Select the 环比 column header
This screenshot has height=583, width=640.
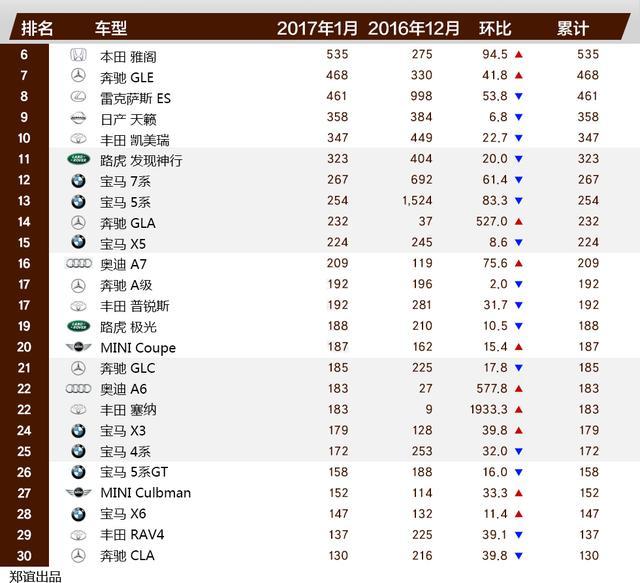pos(495,28)
